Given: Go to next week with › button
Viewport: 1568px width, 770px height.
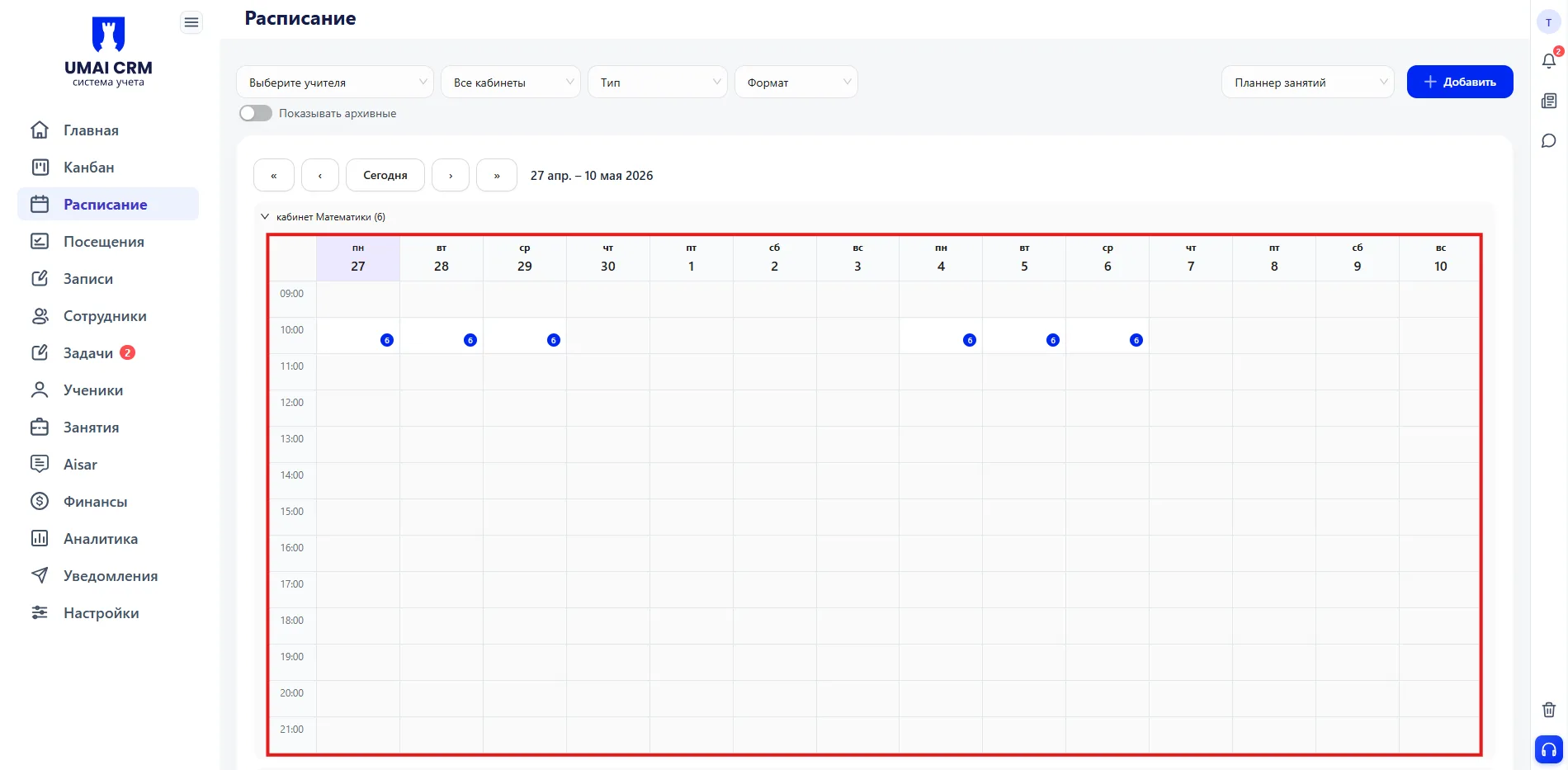Looking at the screenshot, I should tap(451, 175).
